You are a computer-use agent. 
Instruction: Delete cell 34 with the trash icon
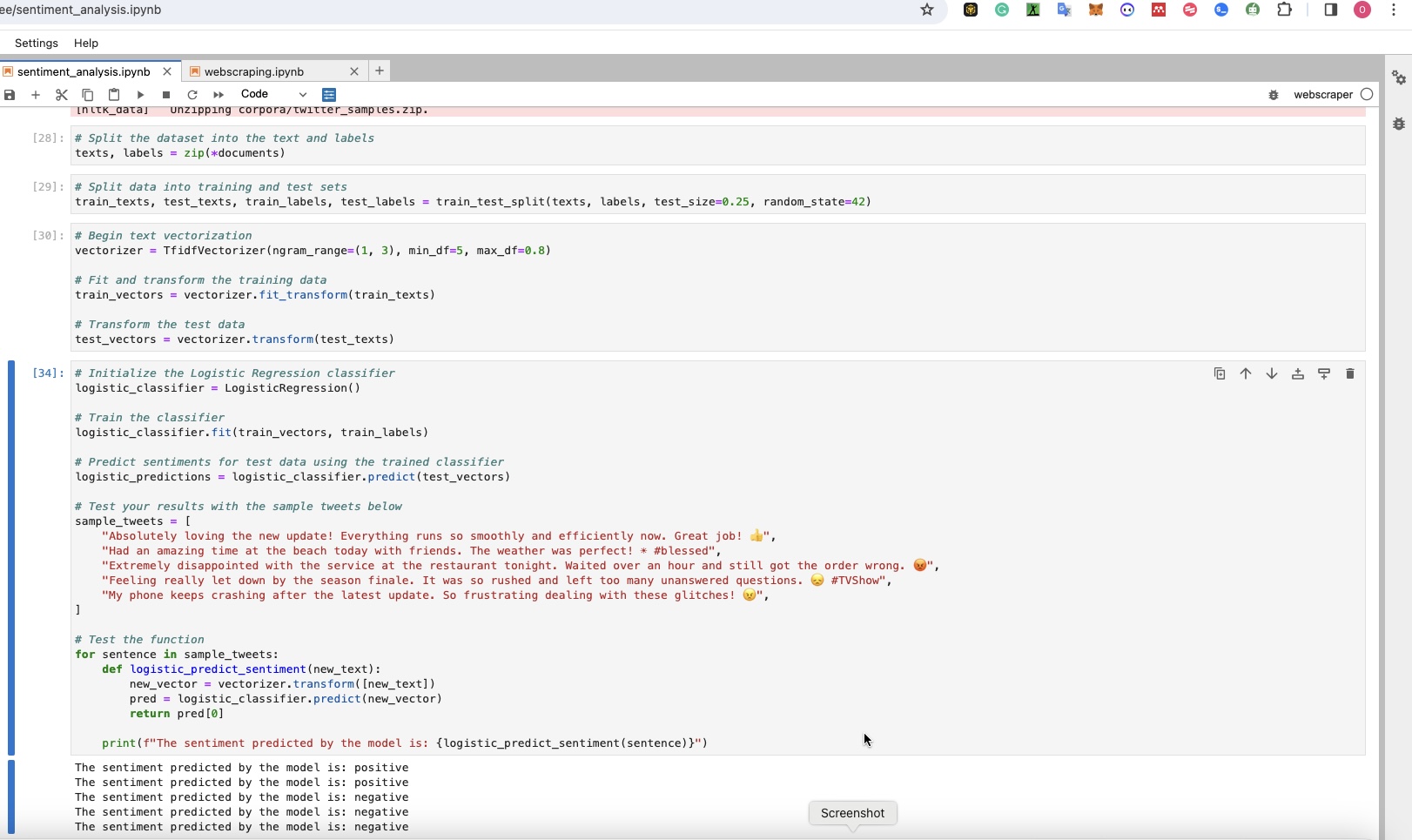click(x=1350, y=373)
